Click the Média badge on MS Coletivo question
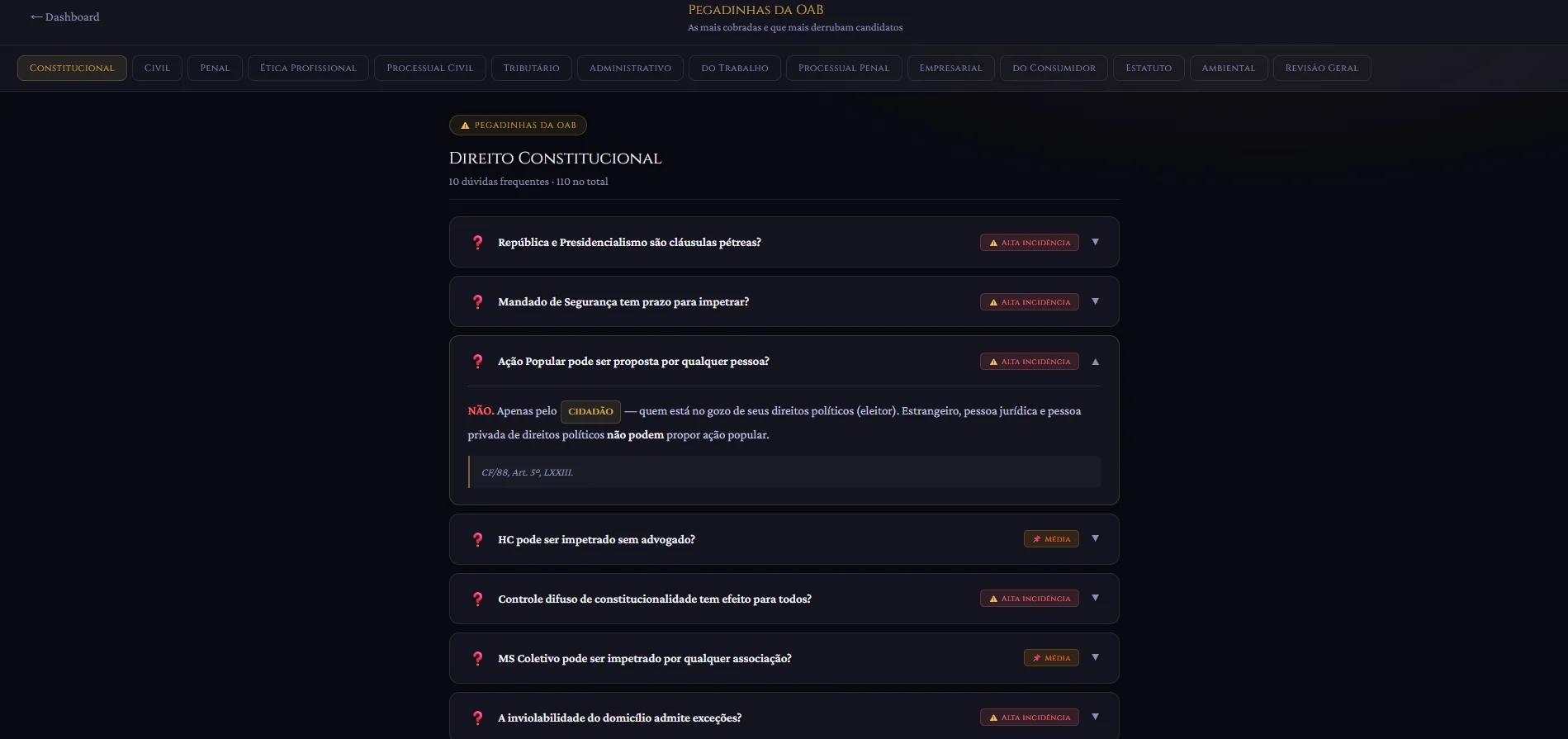Screen dimensions: 1568x739 click(1051, 658)
